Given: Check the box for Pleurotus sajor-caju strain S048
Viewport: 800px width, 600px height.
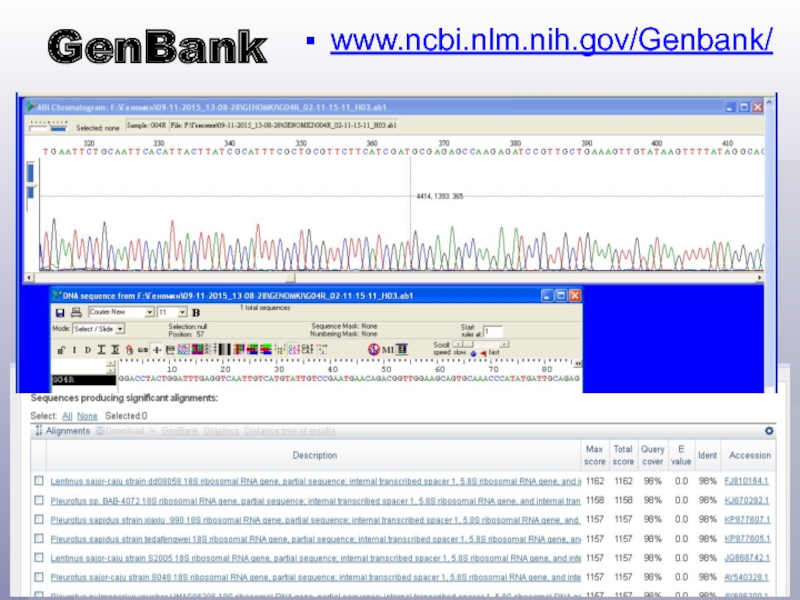Looking at the screenshot, I should coord(39,577).
